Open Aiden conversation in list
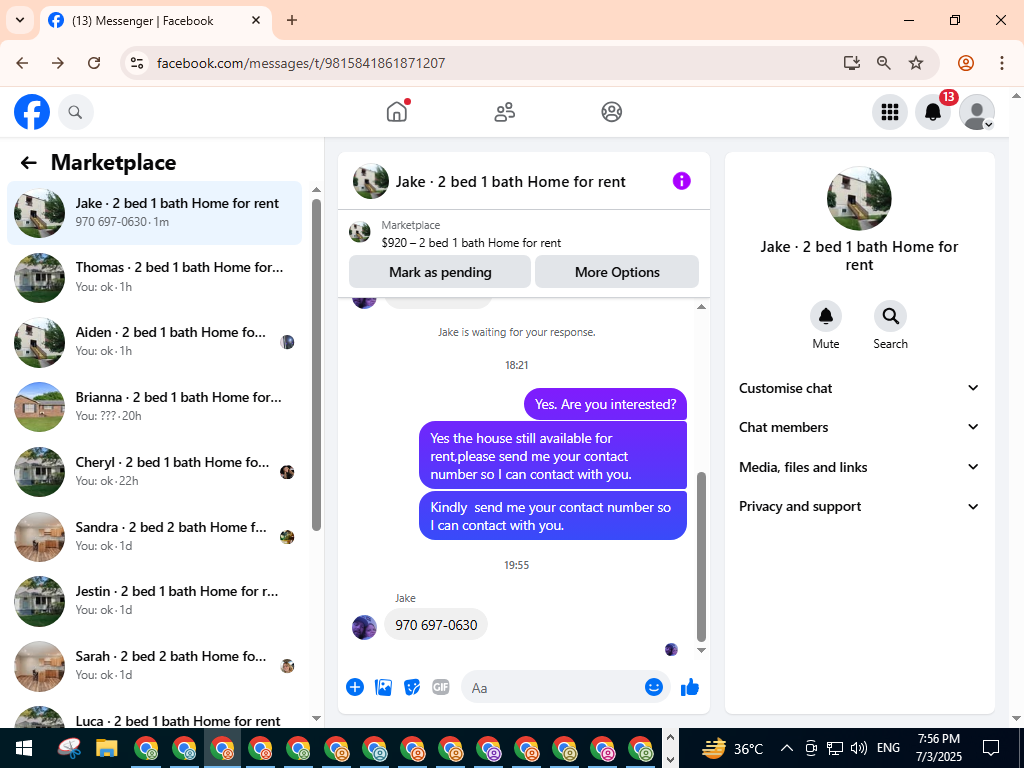This screenshot has width=1024, height=768. (x=155, y=342)
